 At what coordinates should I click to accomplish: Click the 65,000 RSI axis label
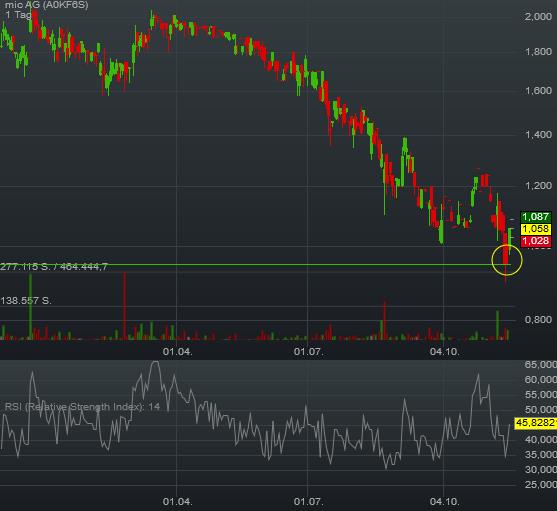click(x=540, y=365)
